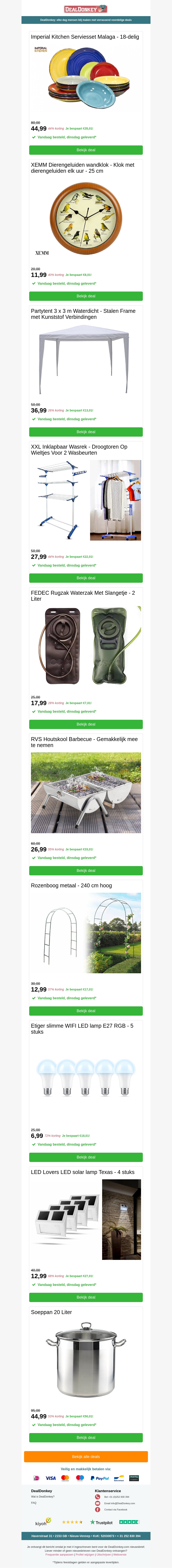
Task: Open the Kiyoh review badge
Action: [x=43, y=1522]
